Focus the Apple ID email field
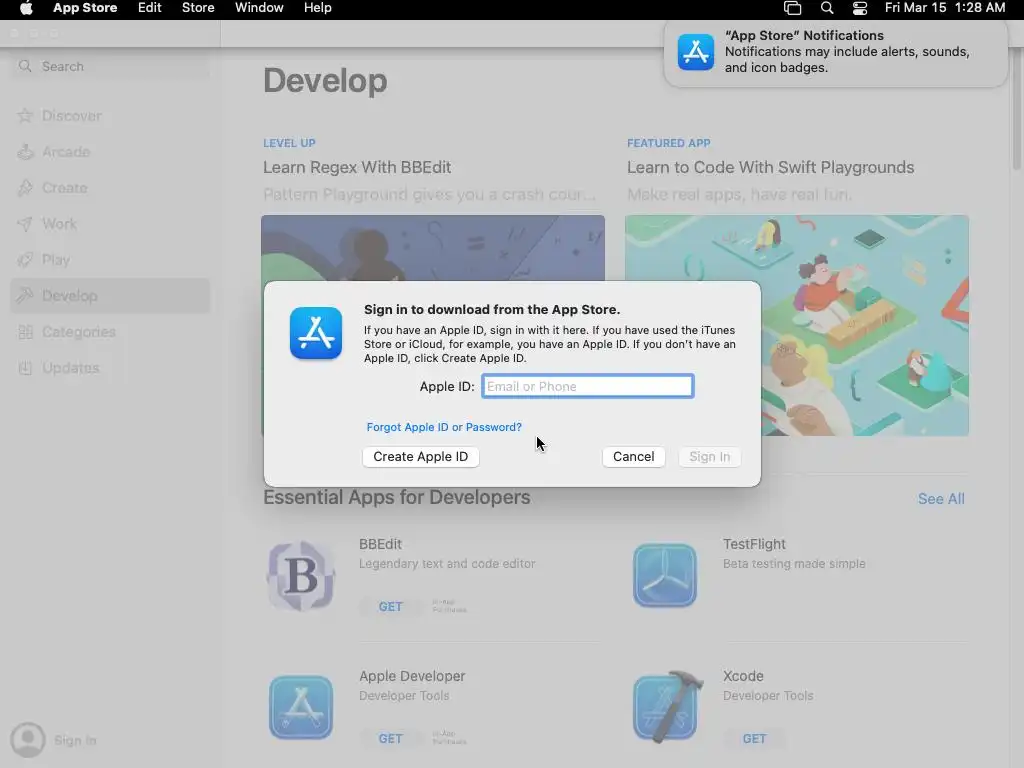The image size is (1024, 768). (x=588, y=386)
